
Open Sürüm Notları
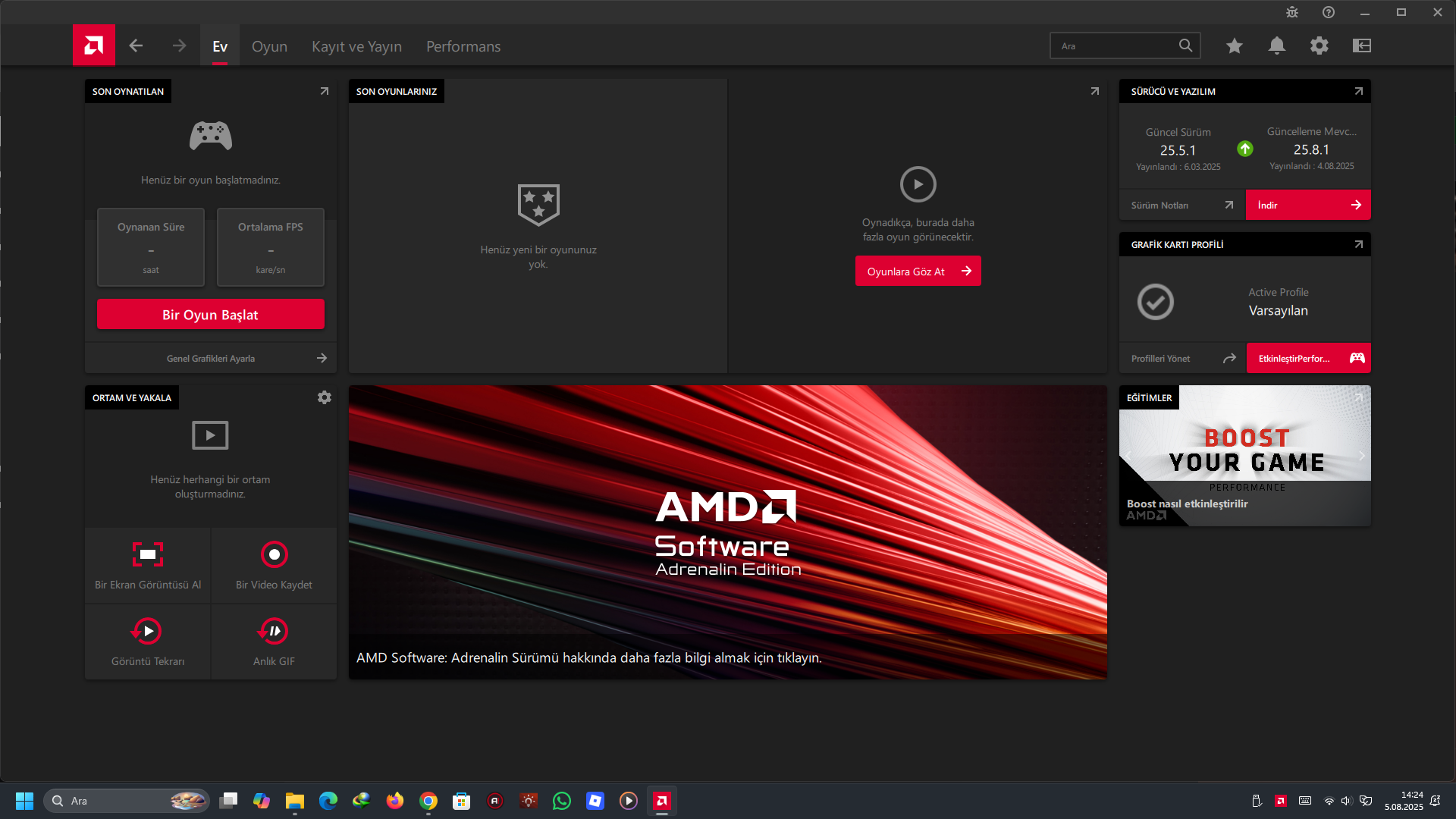[x=1182, y=205]
